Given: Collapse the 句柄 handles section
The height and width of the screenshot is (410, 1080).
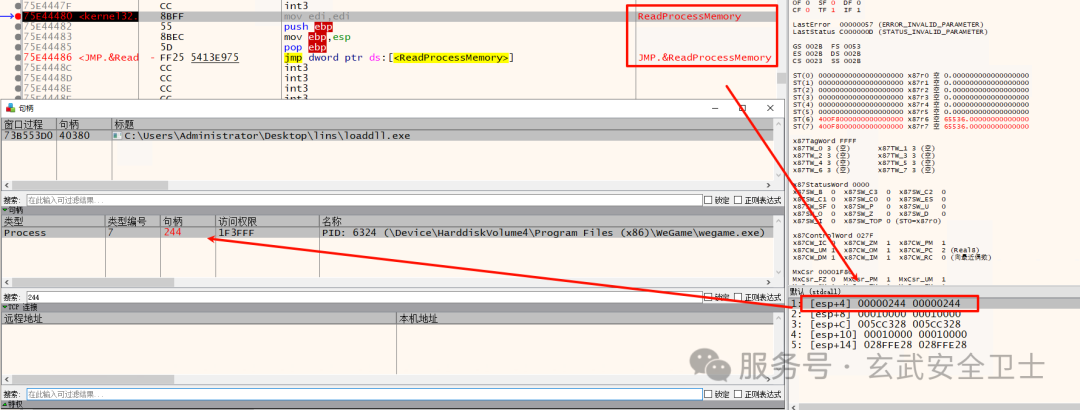Looking at the screenshot, I should point(4,210).
